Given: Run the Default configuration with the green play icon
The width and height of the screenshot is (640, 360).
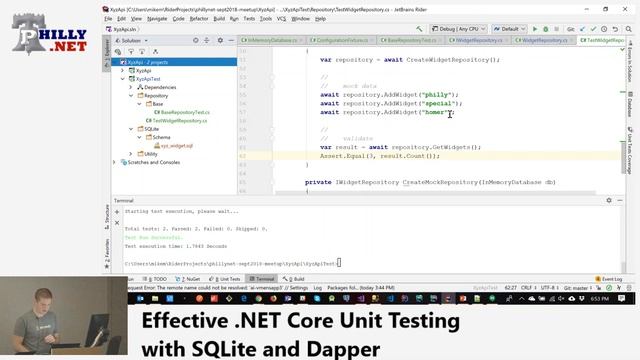Looking at the screenshot, I should pyautogui.click(x=535, y=29).
